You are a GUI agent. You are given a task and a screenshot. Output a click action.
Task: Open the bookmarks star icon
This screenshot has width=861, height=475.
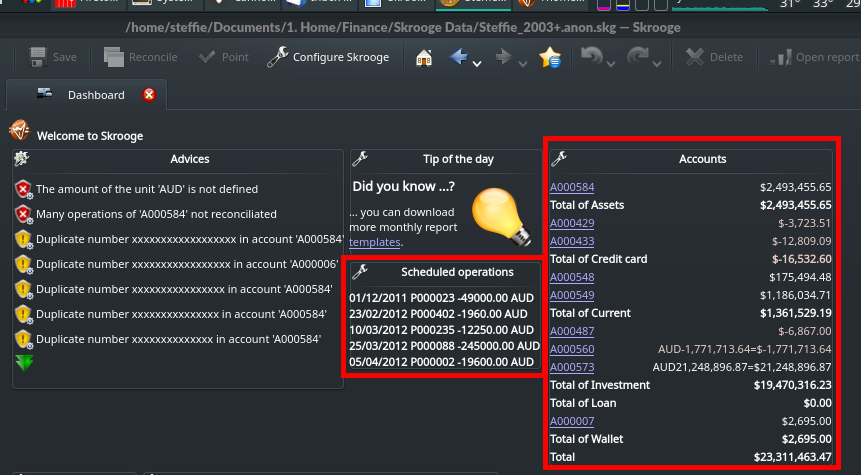(550, 57)
